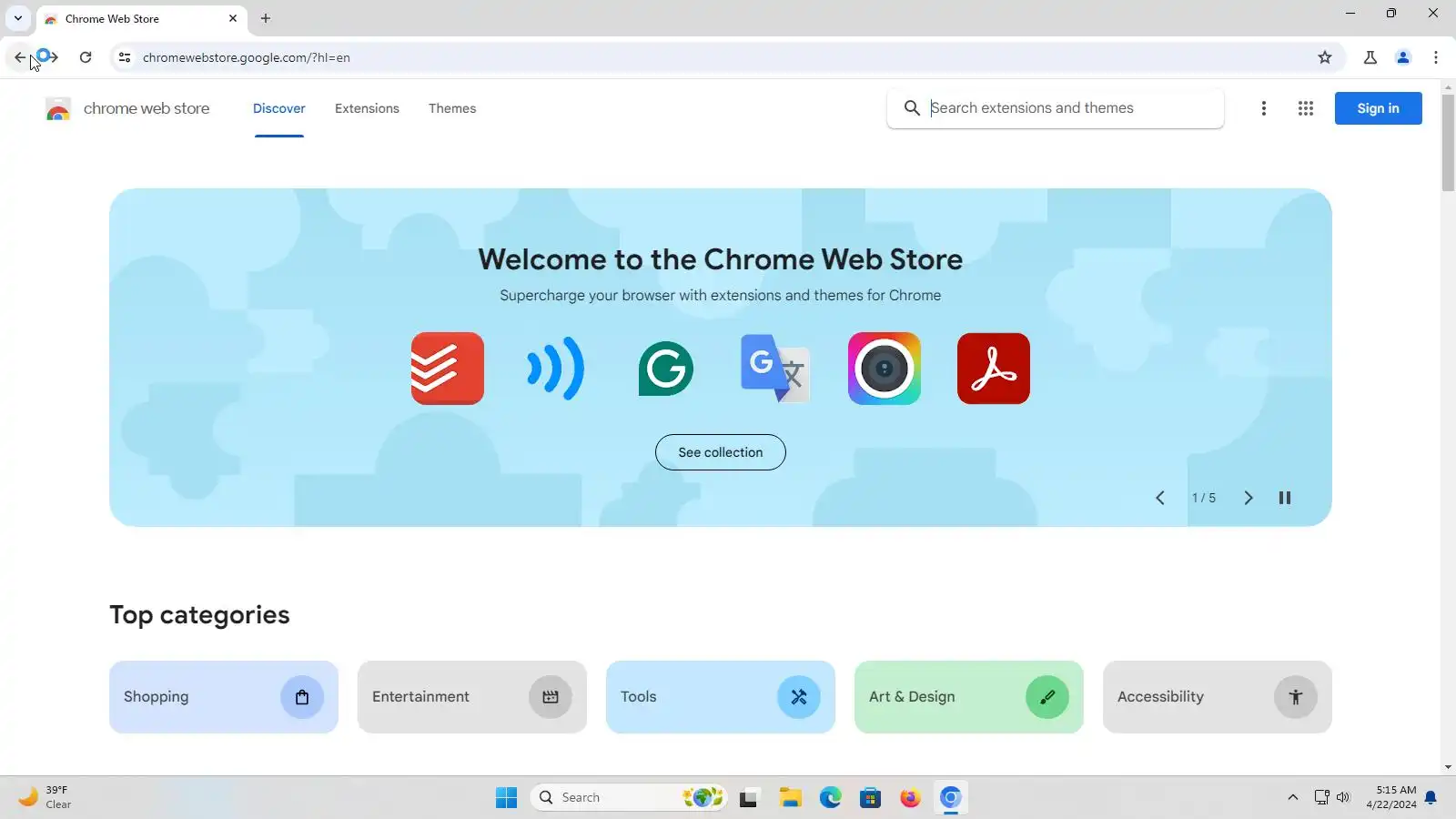Launch Microsoft Edge from the taskbar

(830, 798)
